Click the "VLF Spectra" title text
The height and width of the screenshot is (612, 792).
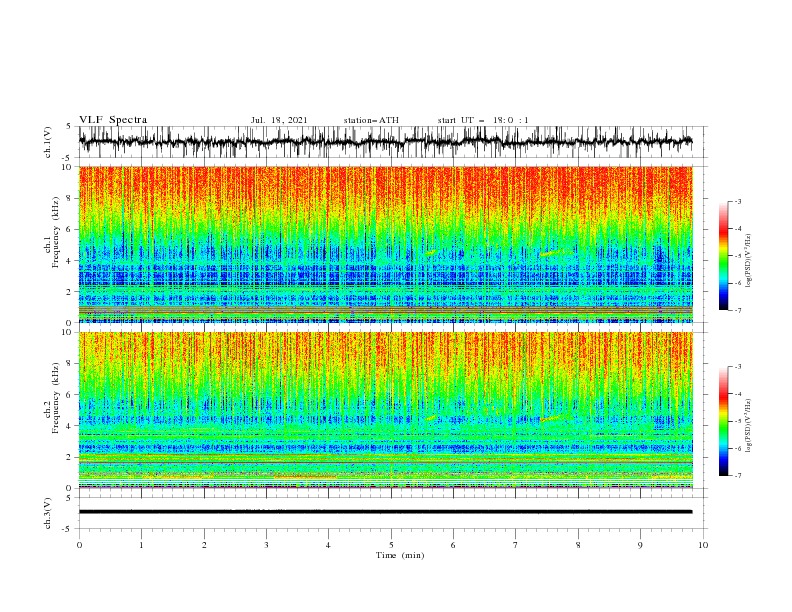tap(113, 120)
